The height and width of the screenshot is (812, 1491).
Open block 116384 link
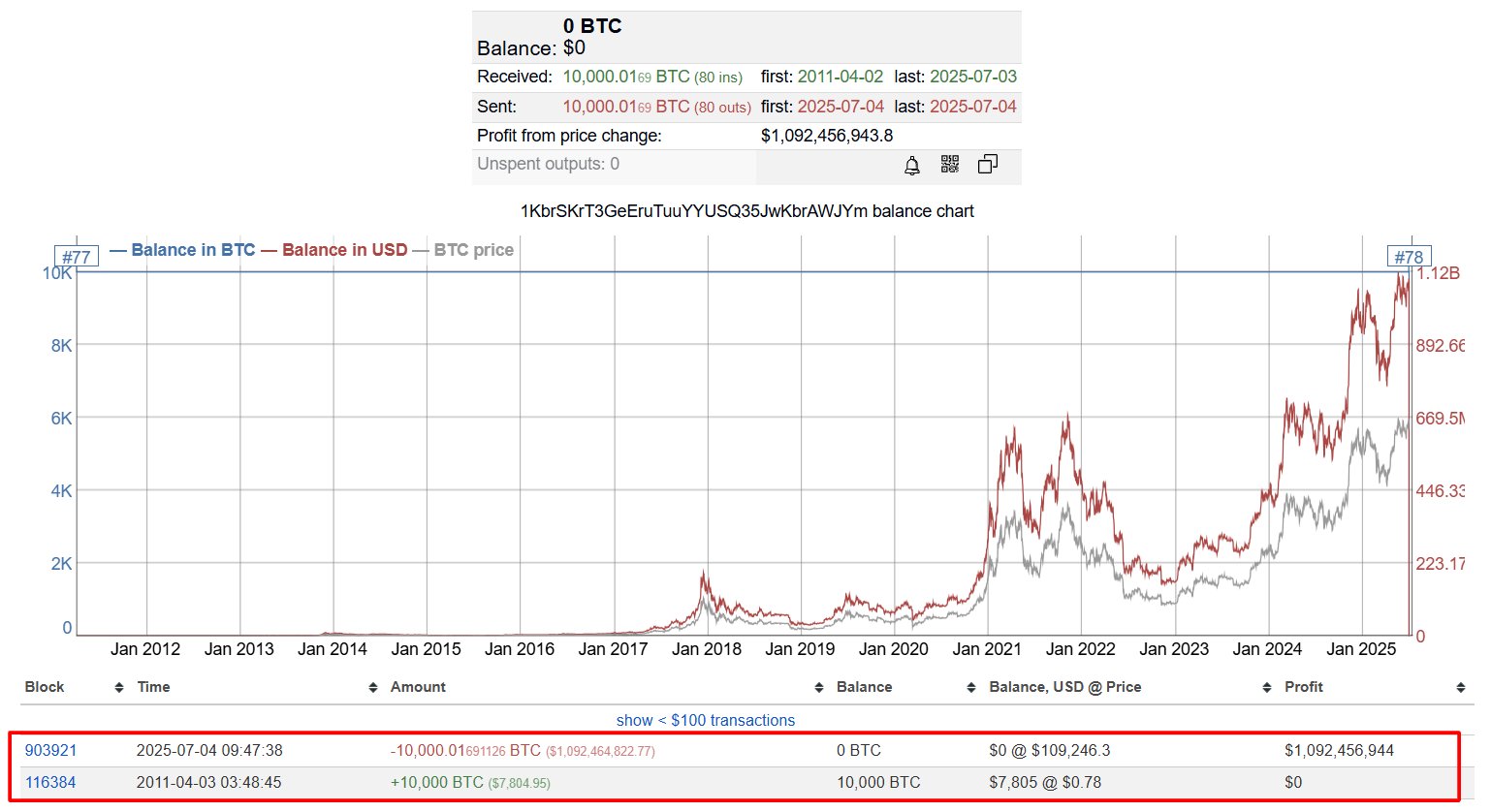(50, 783)
